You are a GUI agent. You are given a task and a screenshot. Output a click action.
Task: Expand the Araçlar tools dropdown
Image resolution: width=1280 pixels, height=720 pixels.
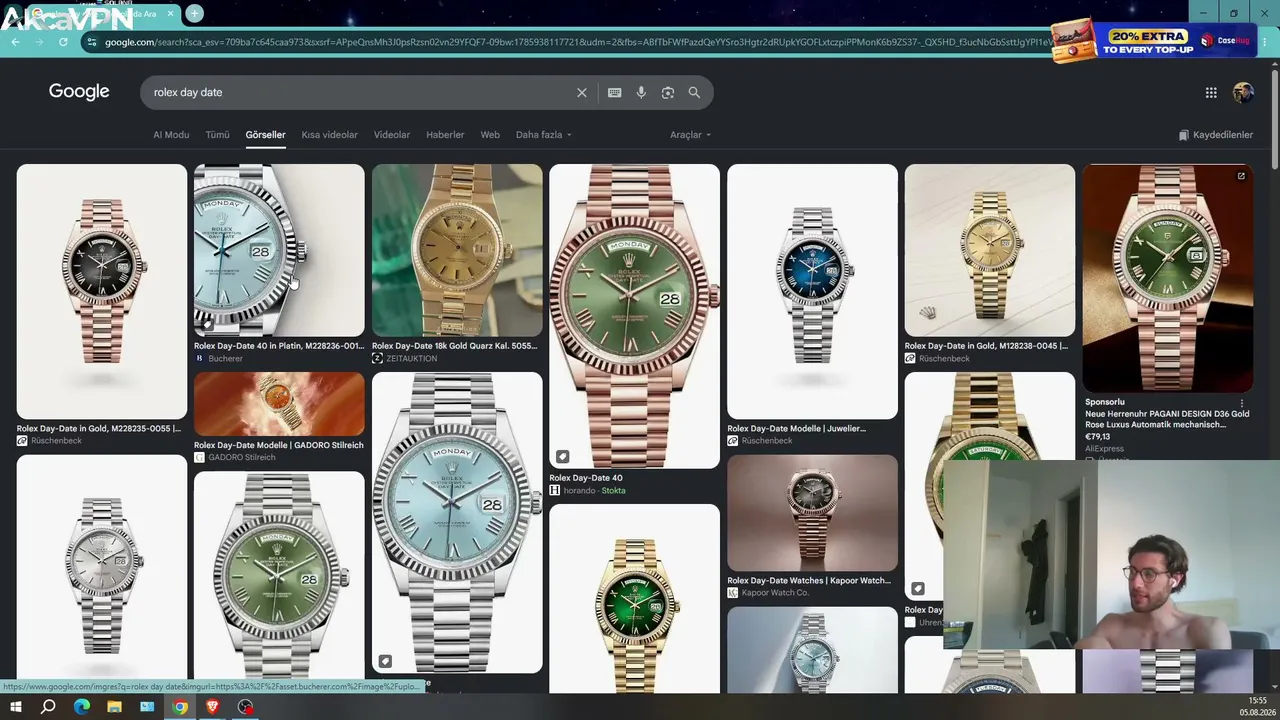tap(691, 135)
